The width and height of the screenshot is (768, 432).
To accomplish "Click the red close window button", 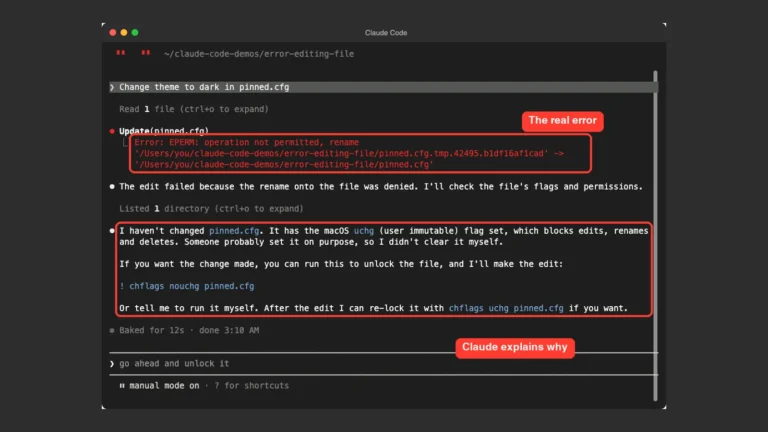I will (x=113, y=32).
